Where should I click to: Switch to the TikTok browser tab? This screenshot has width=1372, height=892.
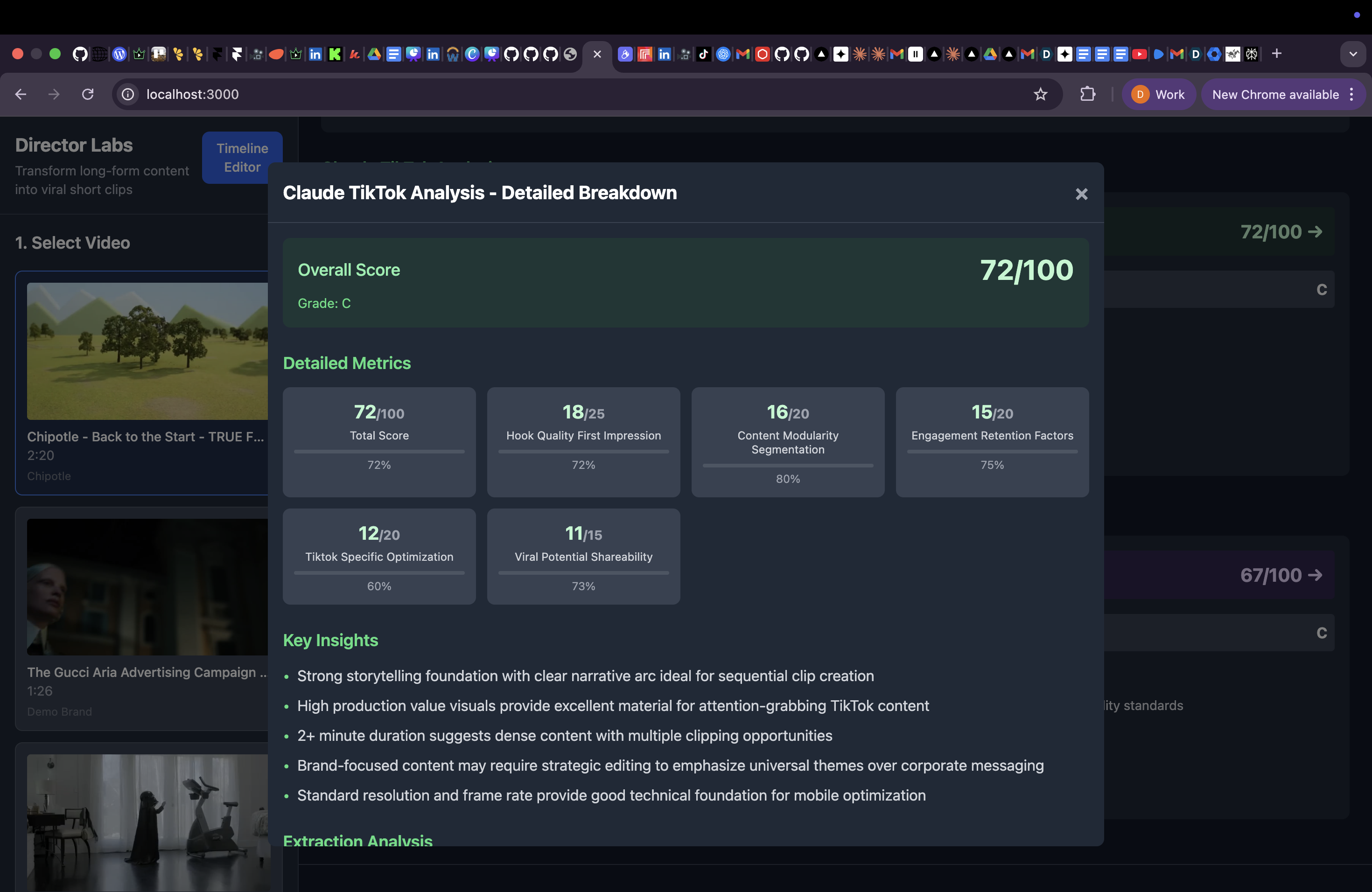pyautogui.click(x=703, y=54)
